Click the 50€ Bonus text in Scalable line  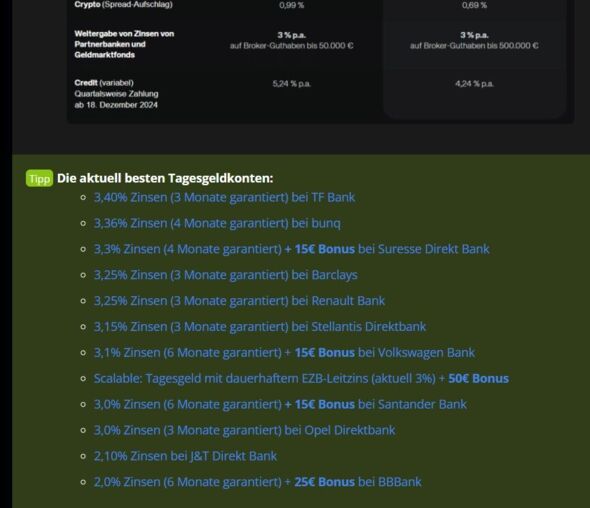478,379
